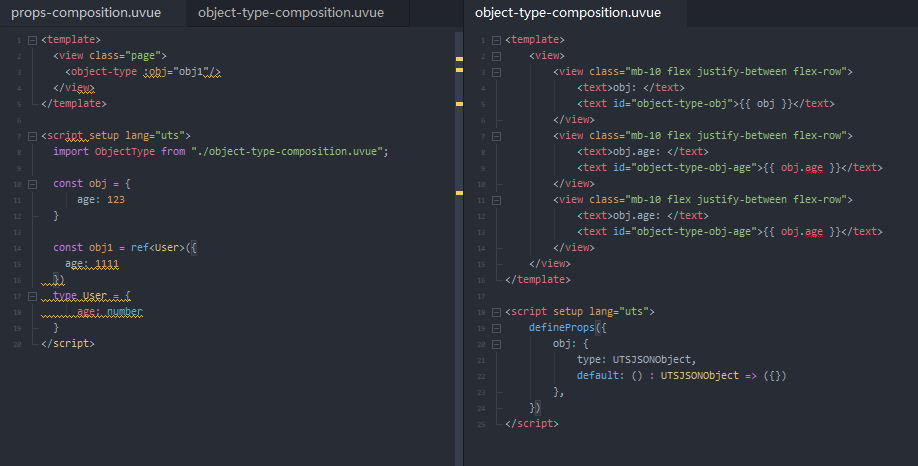Fold the outer <view> on right line 2

[496, 56]
